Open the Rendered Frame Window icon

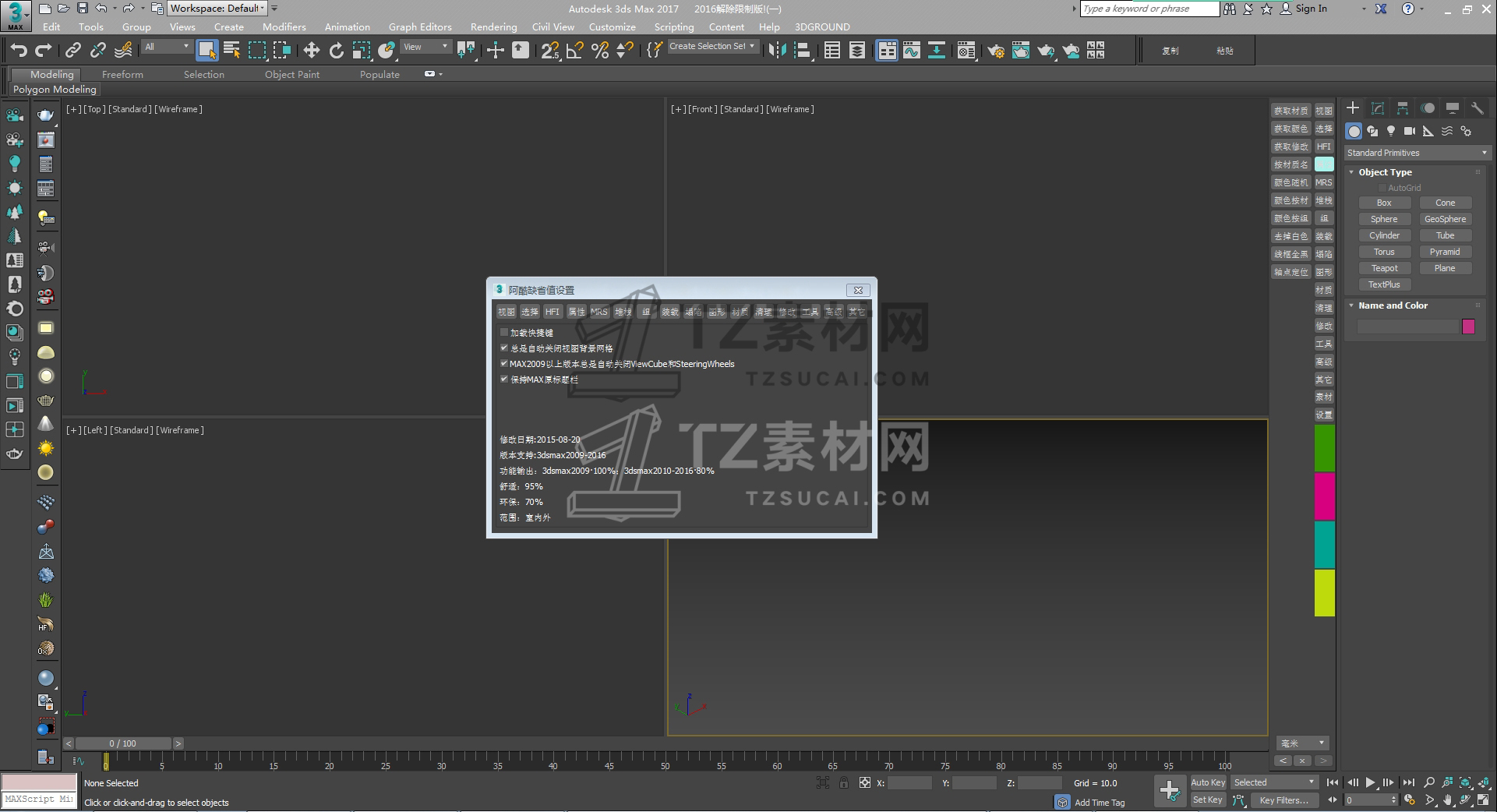pyautogui.click(x=1020, y=51)
